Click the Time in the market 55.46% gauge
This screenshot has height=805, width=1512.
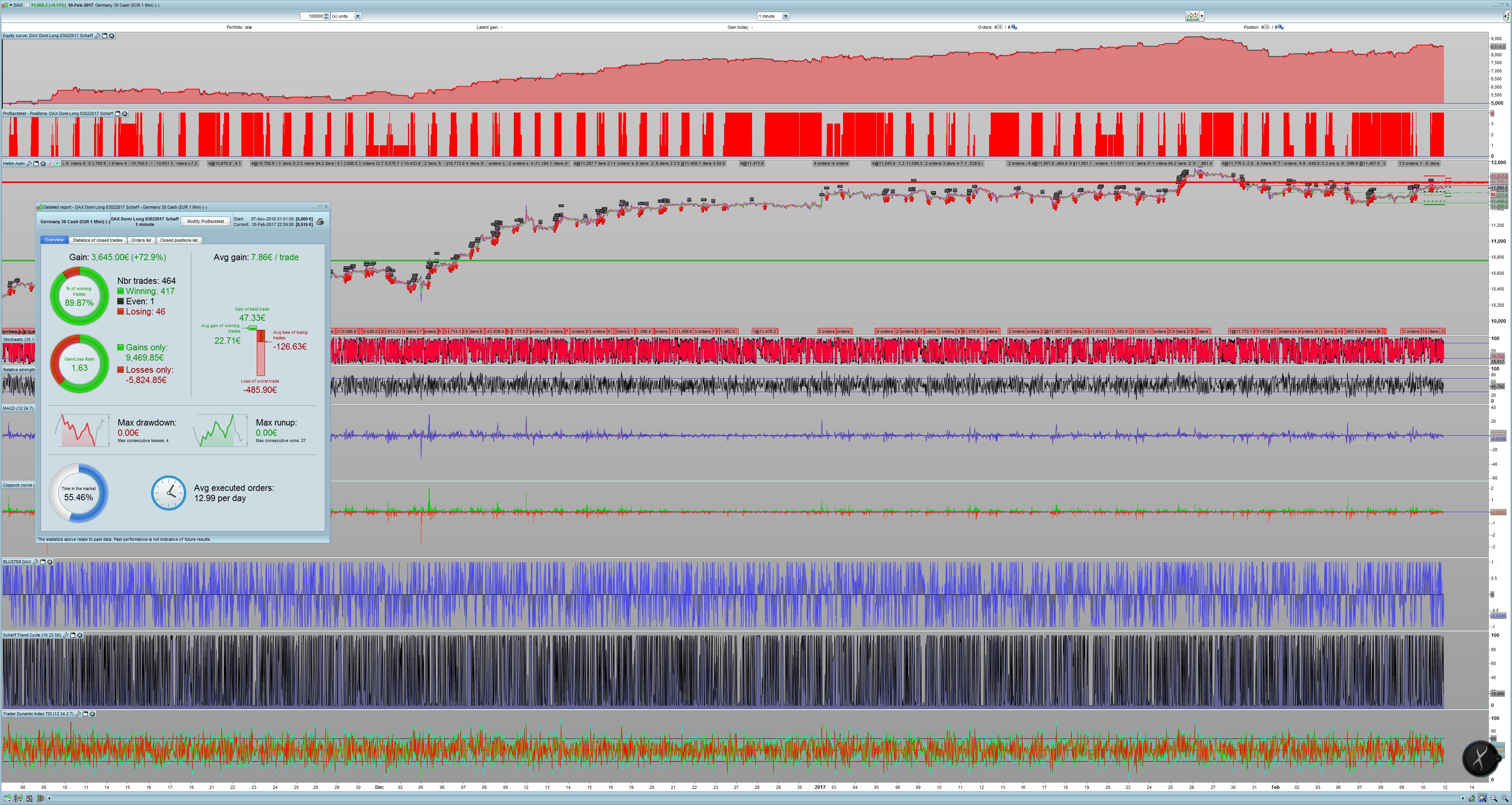(x=79, y=493)
